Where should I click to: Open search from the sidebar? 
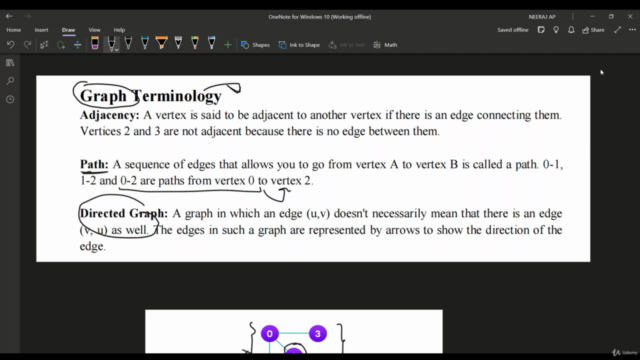tap(10, 81)
